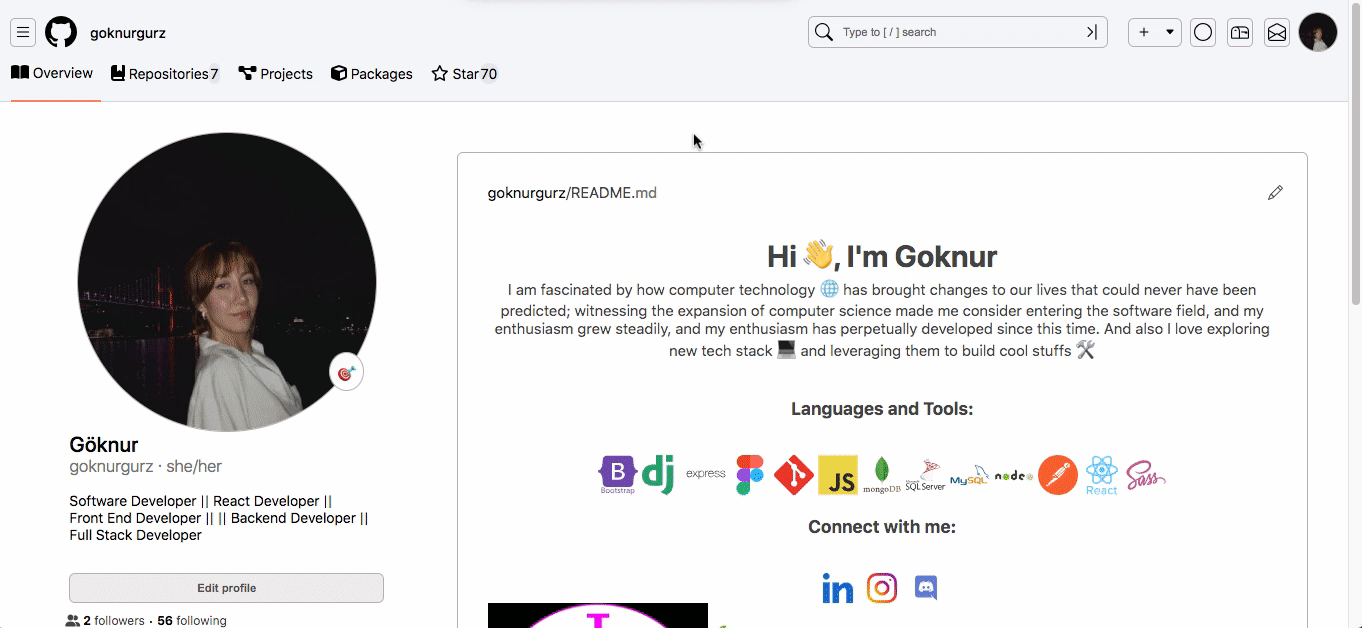This screenshot has width=1362, height=628.
Task: Click the Postman logo icon
Action: click(x=1058, y=475)
